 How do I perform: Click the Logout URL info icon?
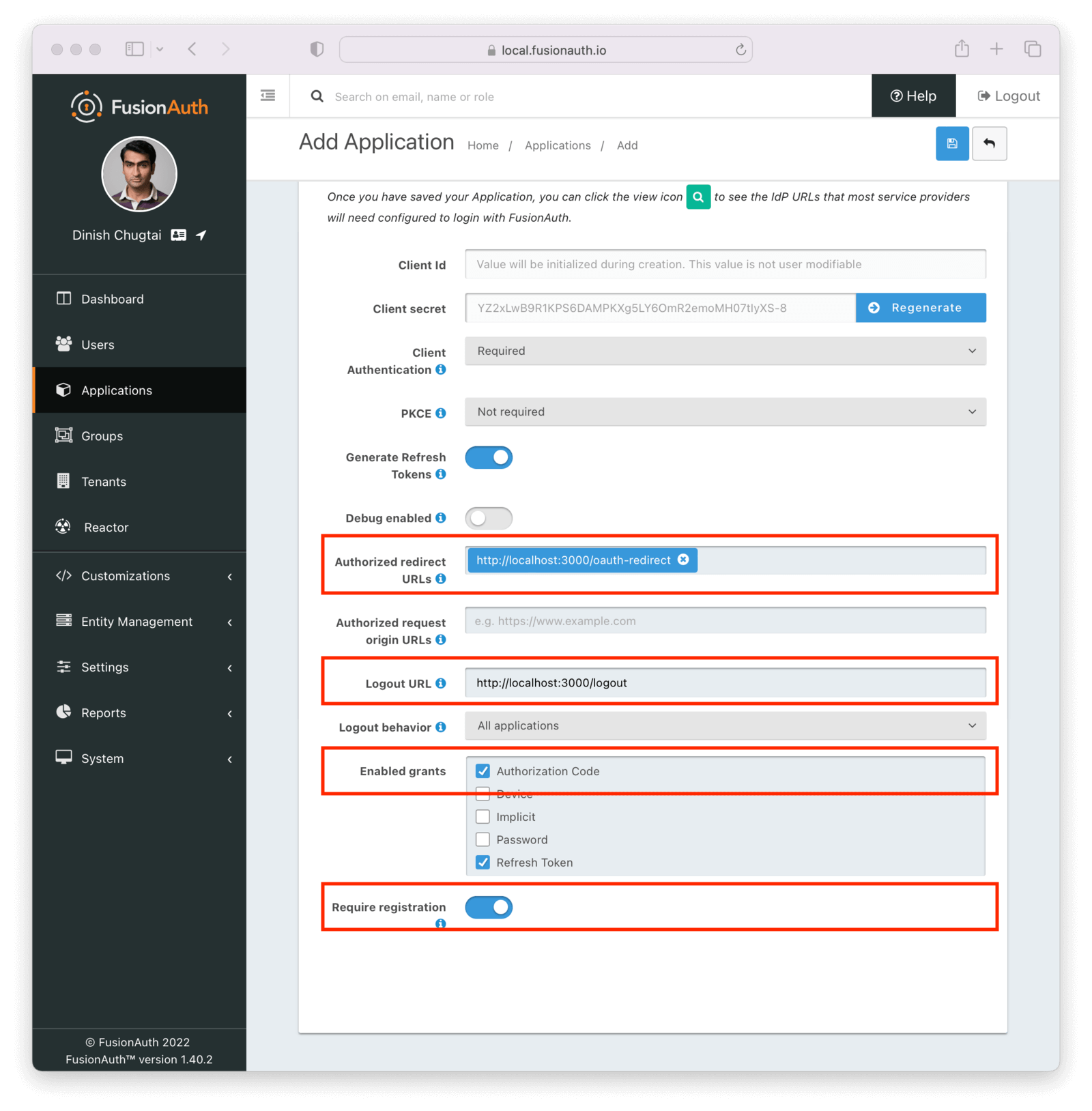pyautogui.click(x=441, y=682)
